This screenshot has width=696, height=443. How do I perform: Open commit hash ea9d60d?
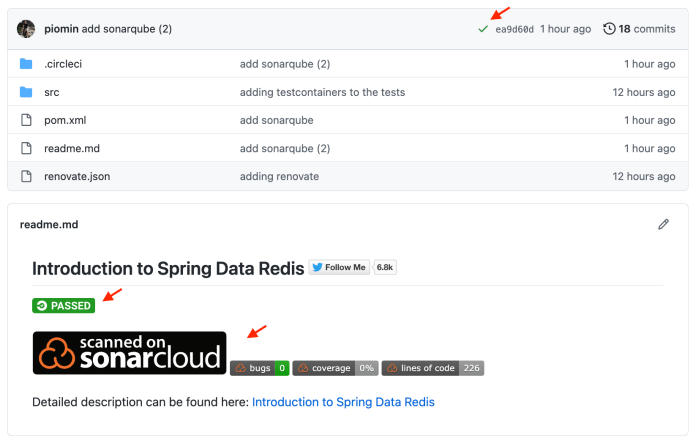click(x=514, y=29)
